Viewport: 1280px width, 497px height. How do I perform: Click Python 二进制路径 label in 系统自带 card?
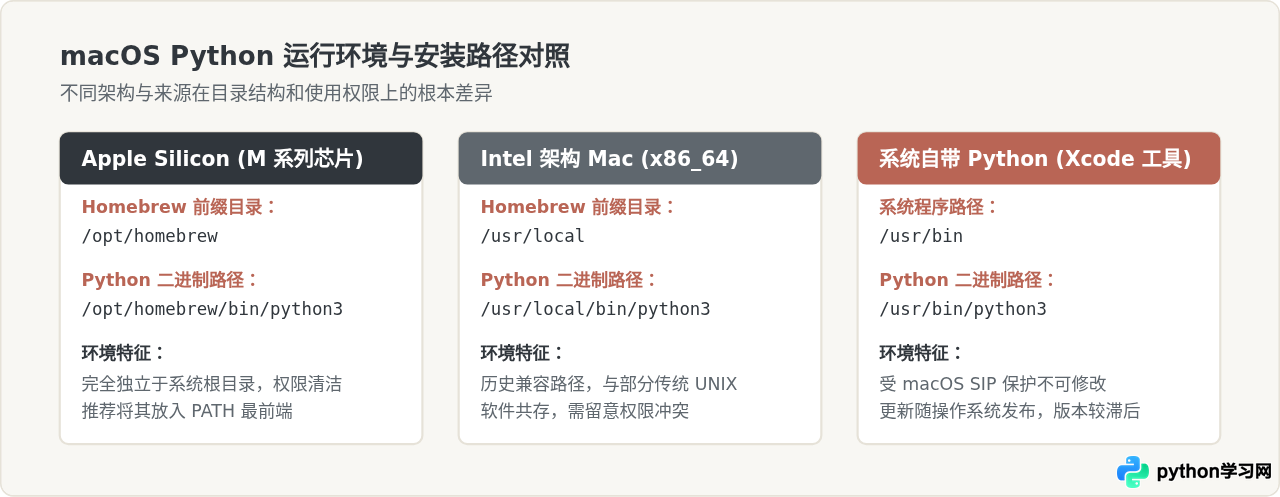(x=968, y=280)
